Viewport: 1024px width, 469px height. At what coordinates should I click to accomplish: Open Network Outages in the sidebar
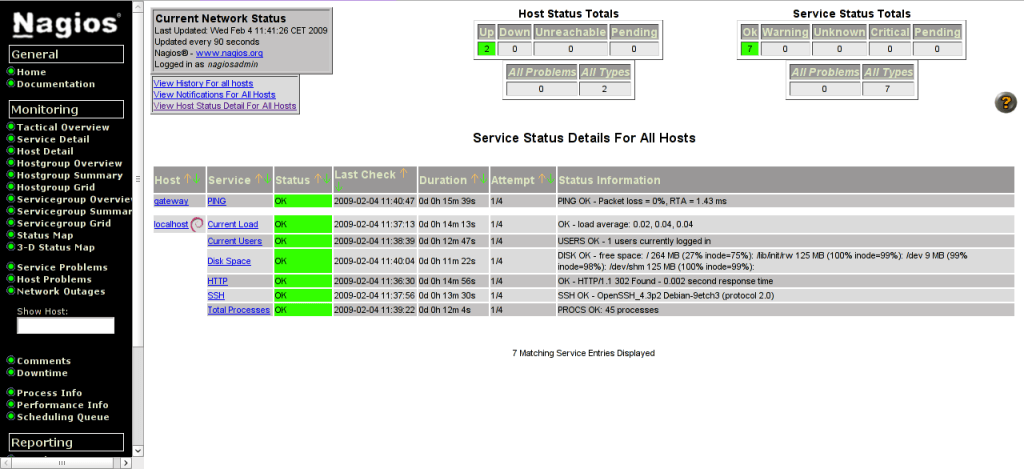[x=61, y=291]
